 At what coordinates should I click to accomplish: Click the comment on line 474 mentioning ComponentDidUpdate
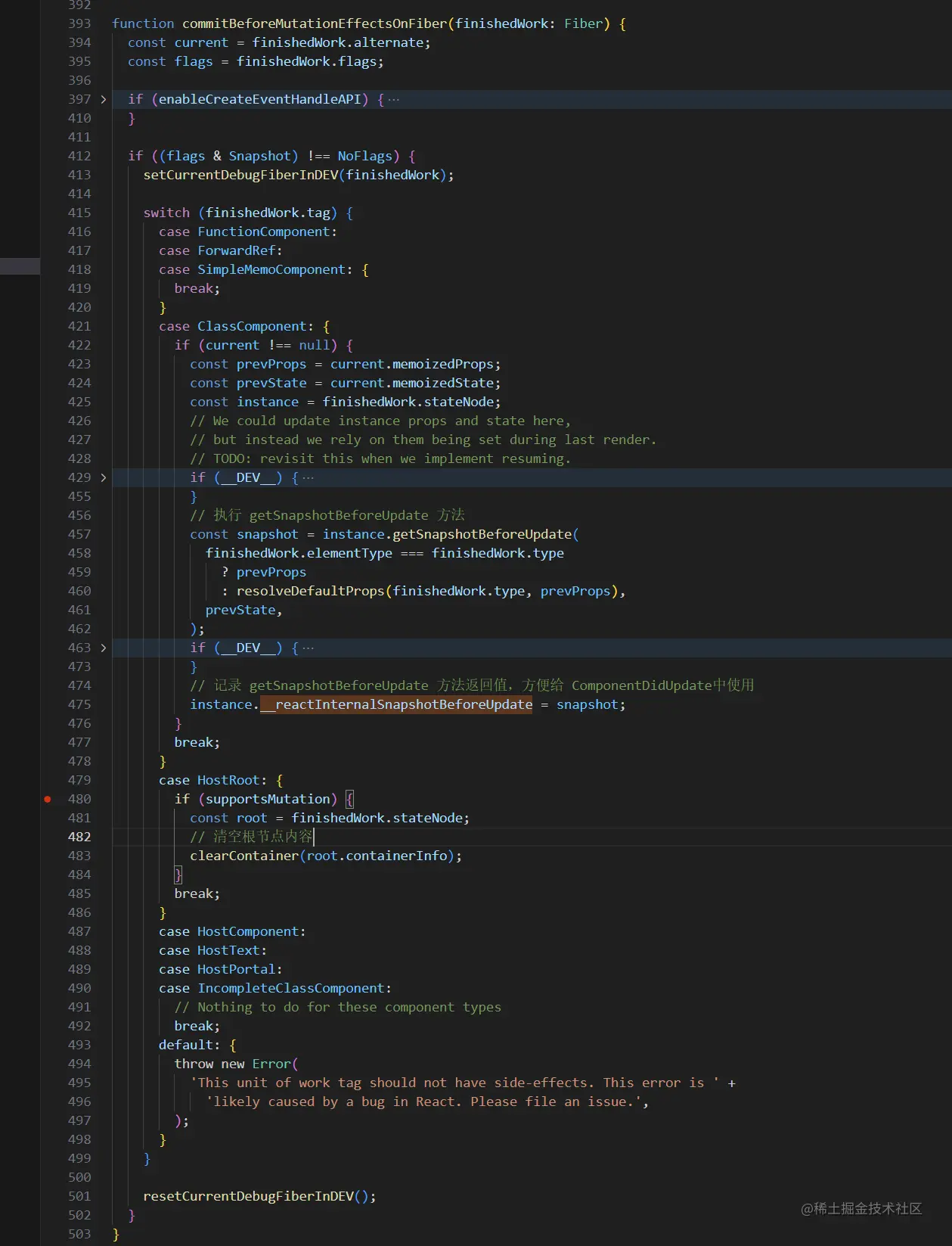473,685
